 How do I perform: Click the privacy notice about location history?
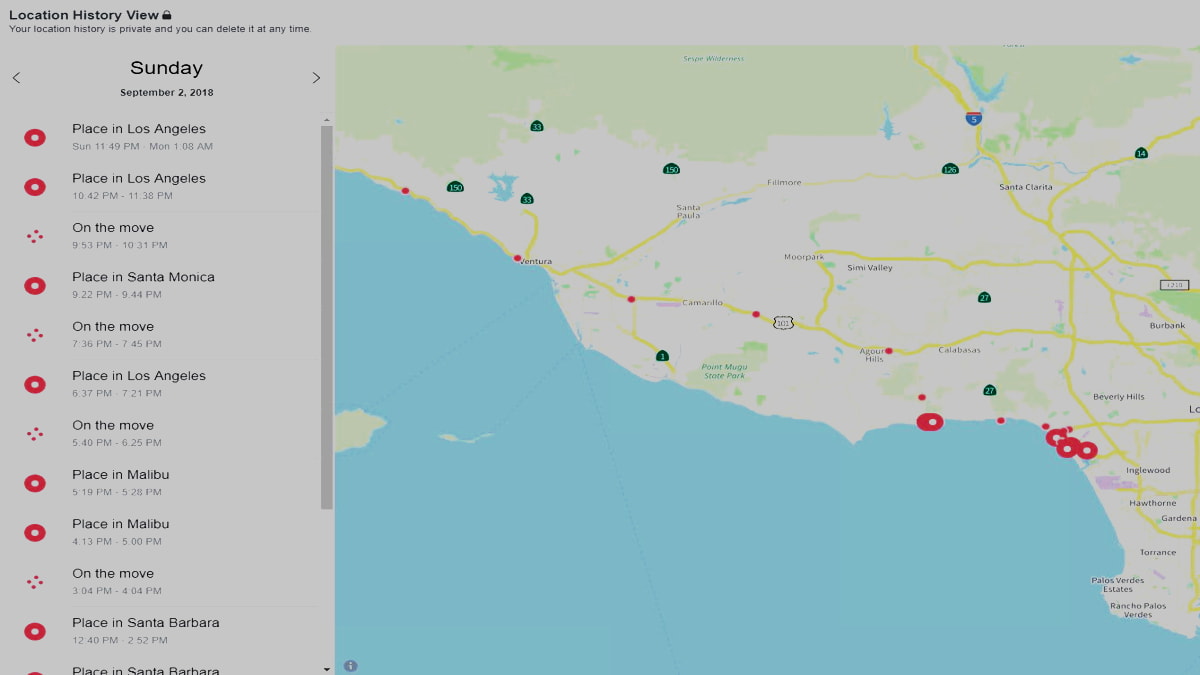coord(160,29)
